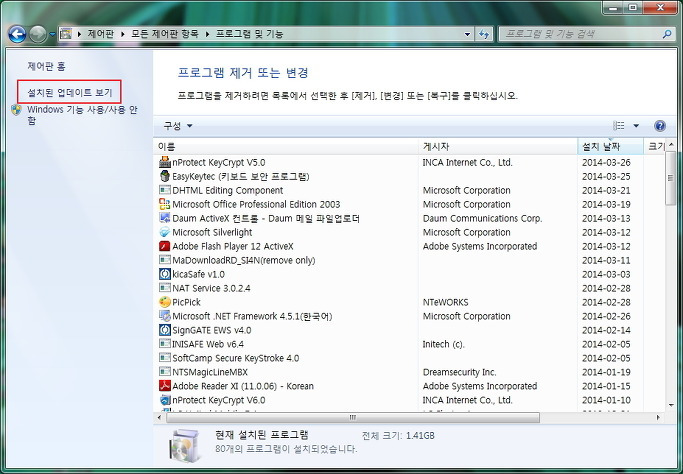Viewport: 683px width, 474px height.
Task: Sort by the 설치 날짜 column header
Action: pos(610,146)
